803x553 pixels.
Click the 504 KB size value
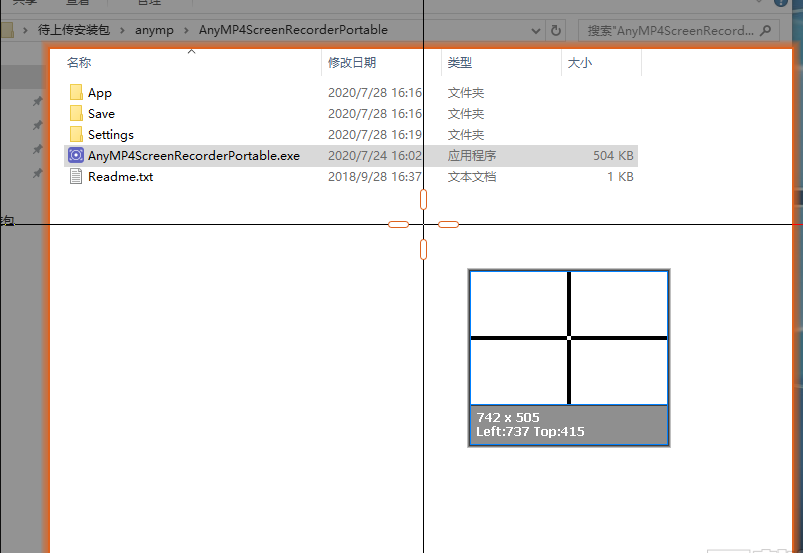[x=613, y=156]
